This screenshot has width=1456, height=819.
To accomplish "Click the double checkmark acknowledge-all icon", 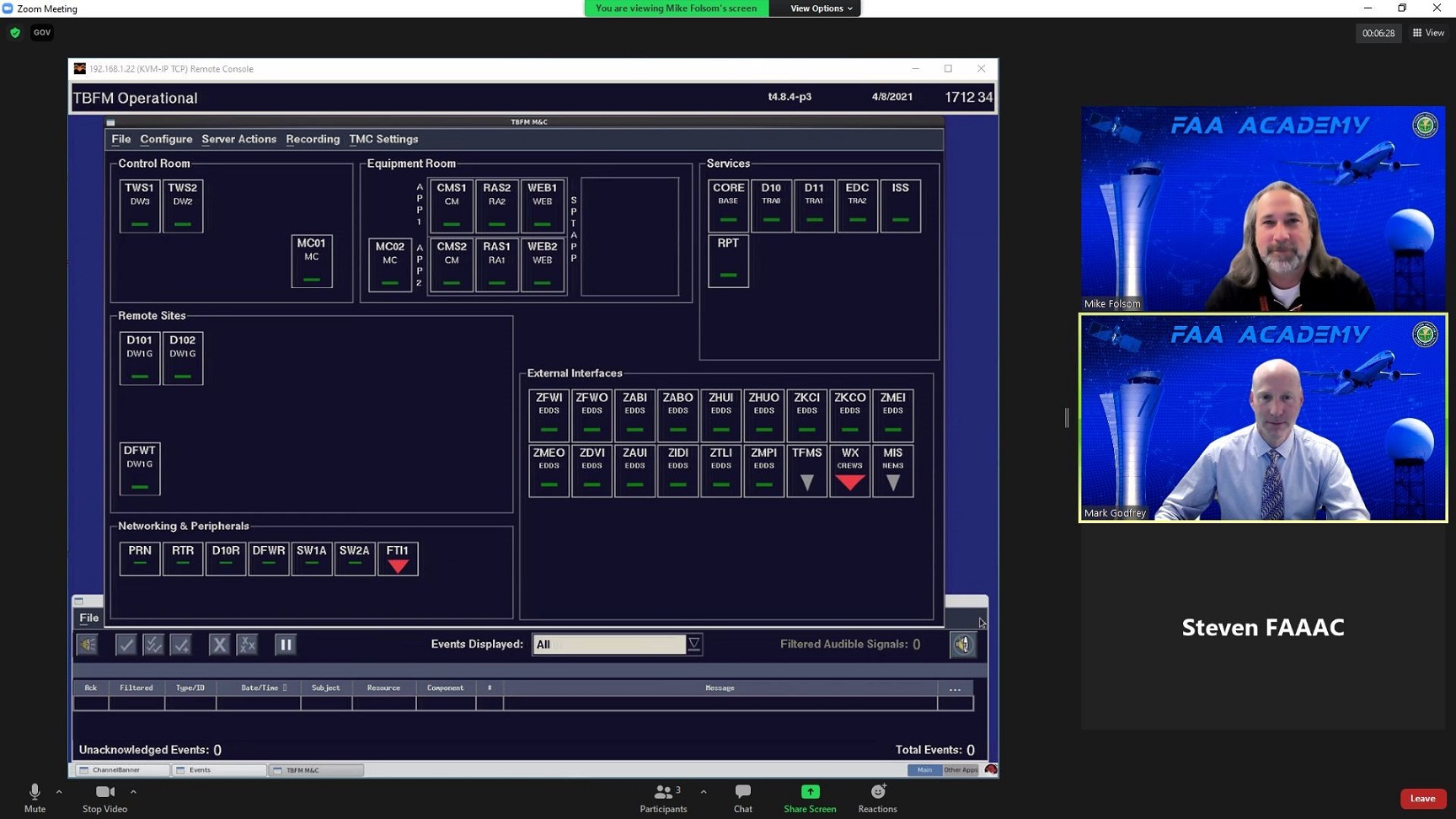I will pos(153,645).
